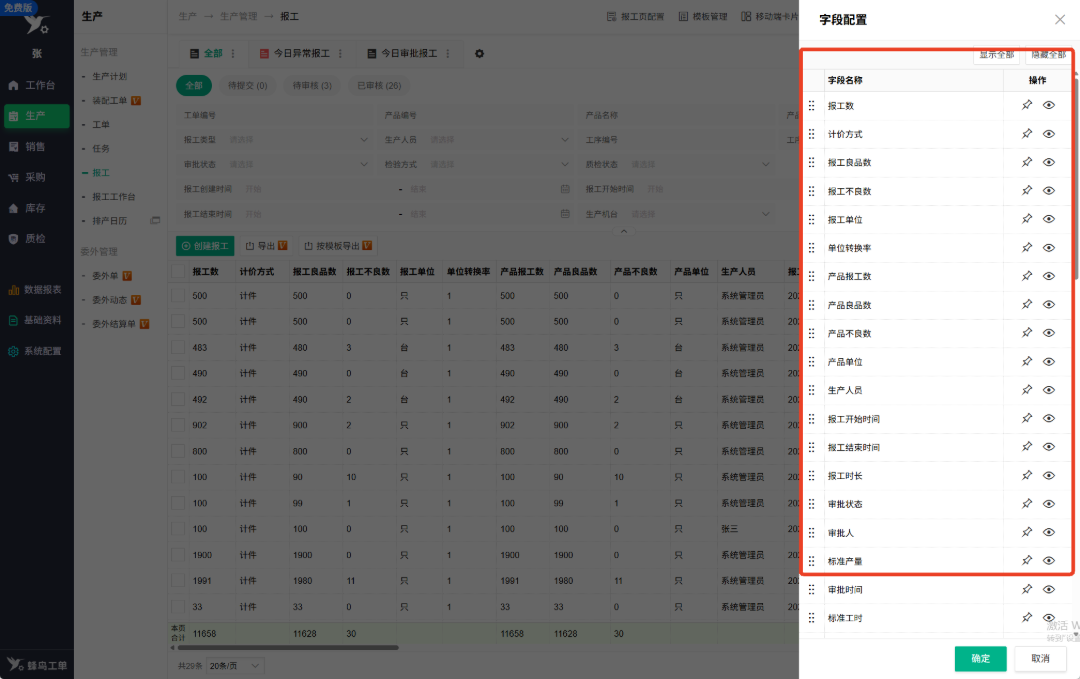This screenshot has height=679, width=1080.
Task: Pin the 报工数 field
Action: 1026,105
